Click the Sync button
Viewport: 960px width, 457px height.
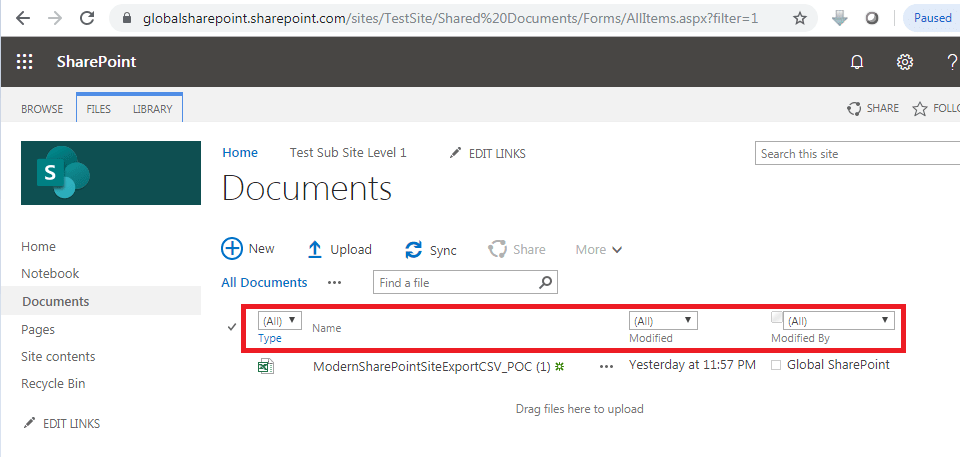point(430,250)
